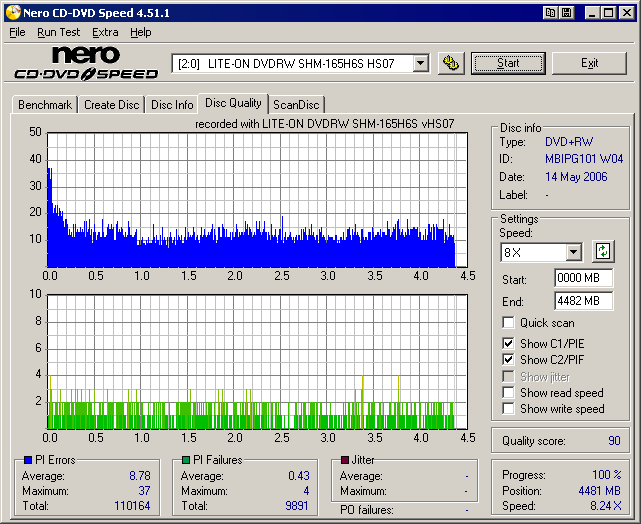Enable Show read speed checkbox
The width and height of the screenshot is (641, 524).
(509, 393)
